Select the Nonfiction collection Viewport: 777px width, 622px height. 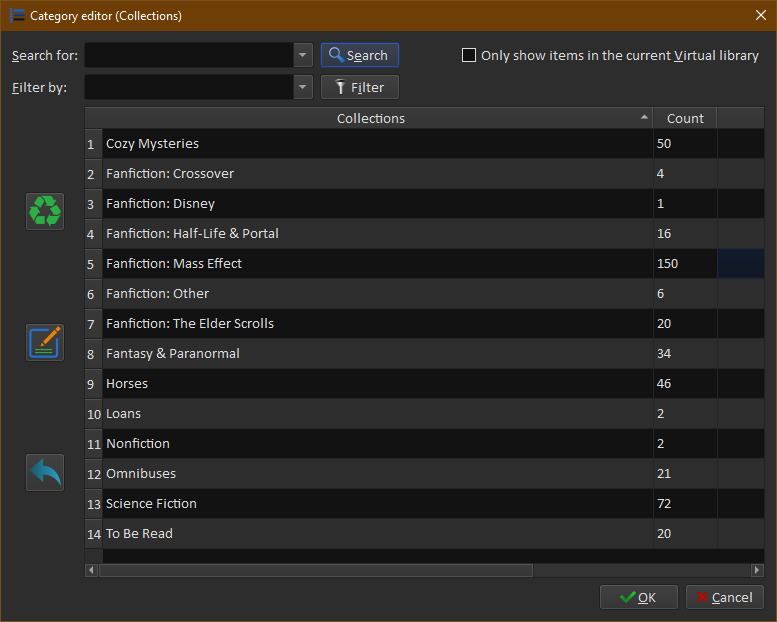378,444
